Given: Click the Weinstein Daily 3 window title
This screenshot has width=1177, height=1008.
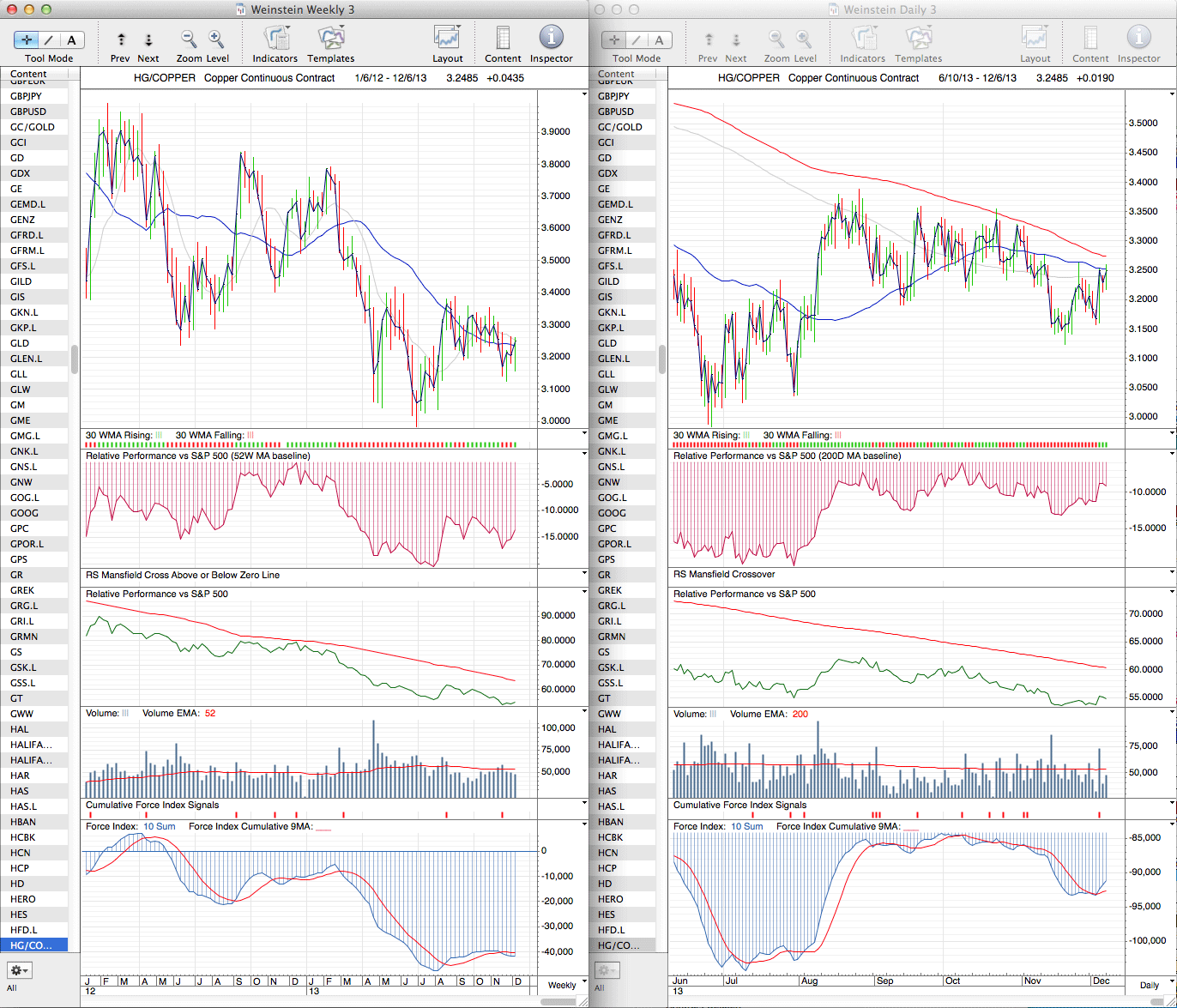Looking at the screenshot, I should 890,9.
